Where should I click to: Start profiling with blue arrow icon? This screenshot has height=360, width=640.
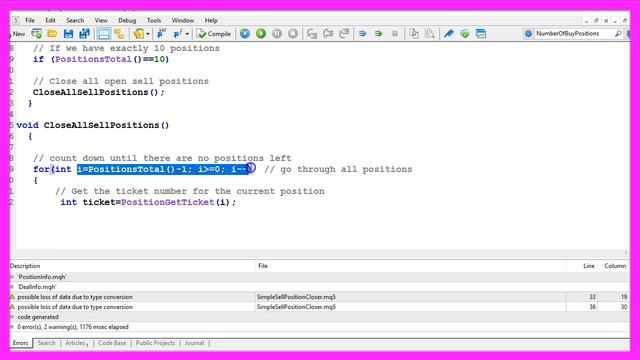pos(362,34)
